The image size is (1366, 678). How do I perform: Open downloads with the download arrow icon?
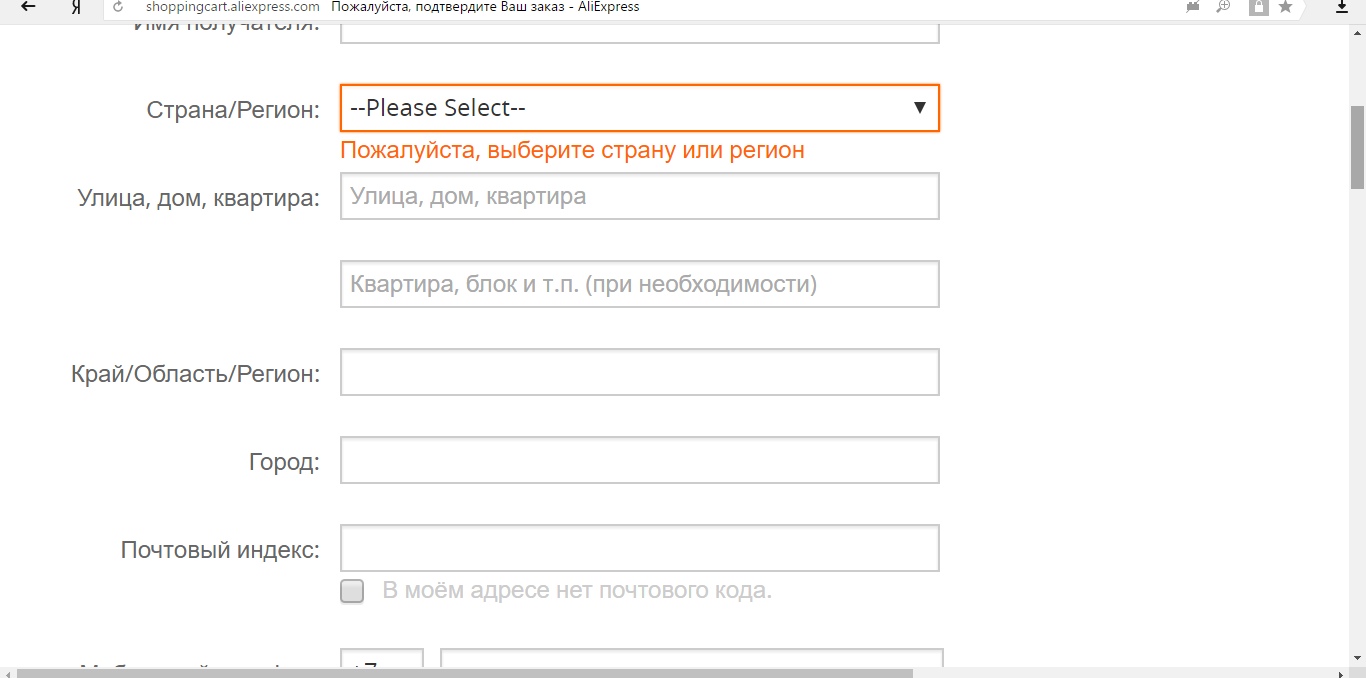point(1342,7)
